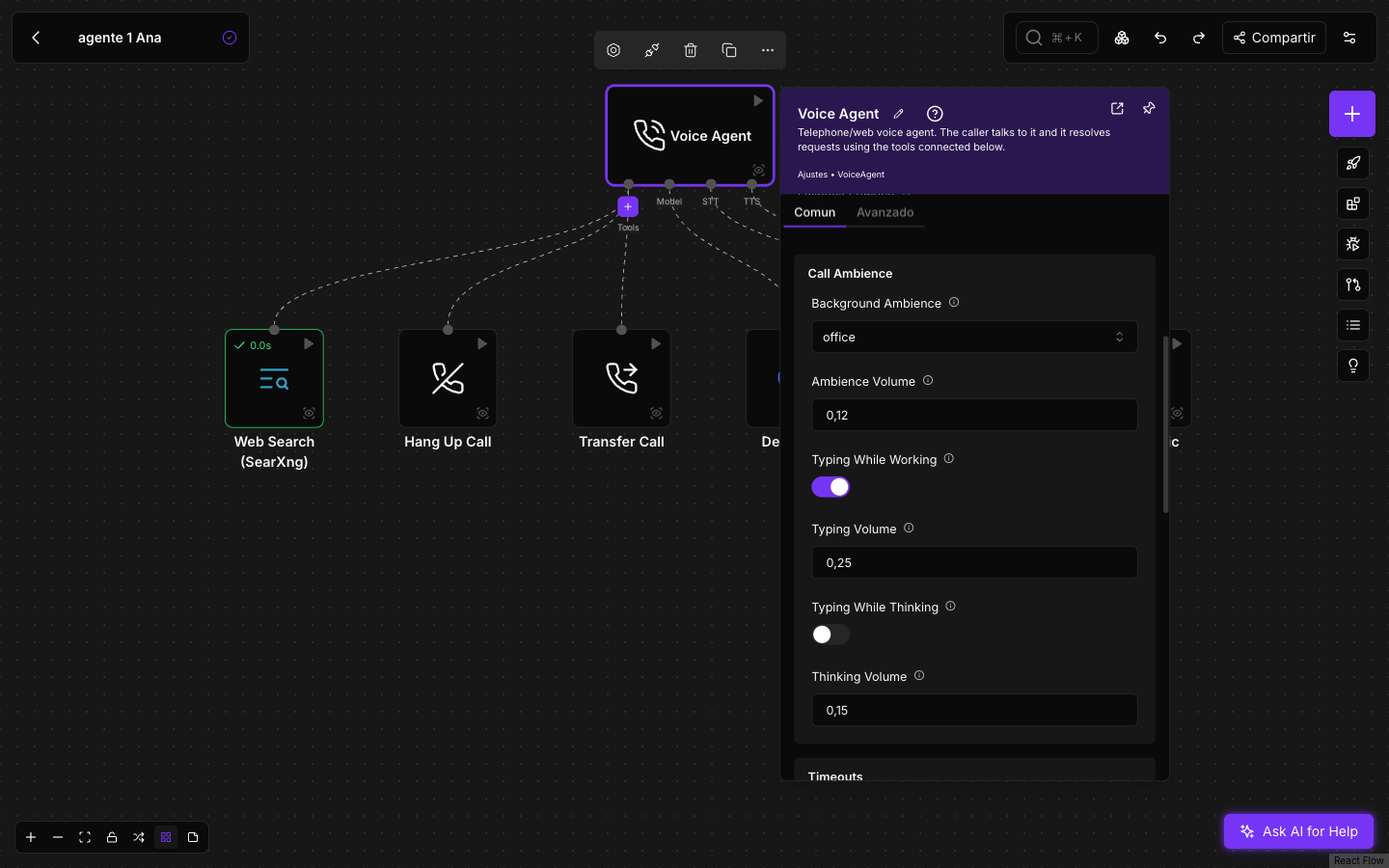Switch to the Comun tab
This screenshot has width=1389, height=868.
815,212
